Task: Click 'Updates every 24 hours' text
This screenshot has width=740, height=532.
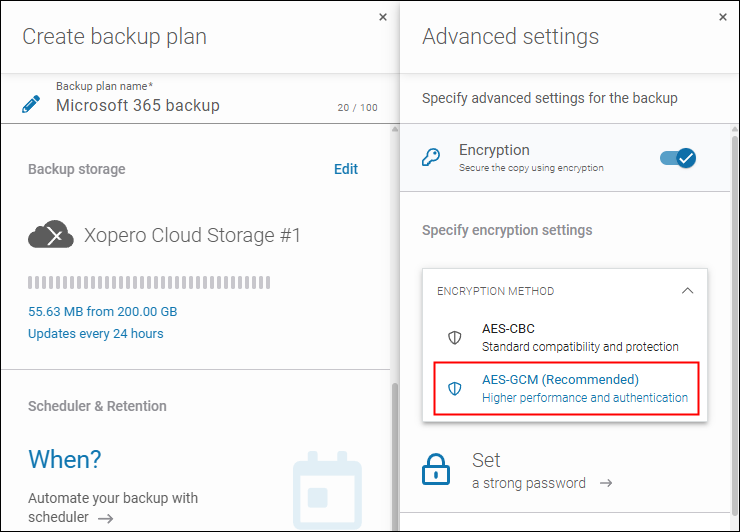Action: coord(95,334)
